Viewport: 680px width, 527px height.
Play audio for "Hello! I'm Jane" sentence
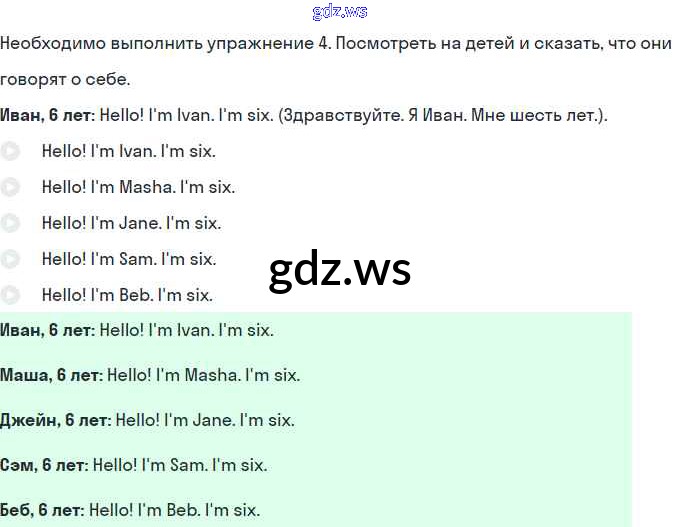[10, 223]
